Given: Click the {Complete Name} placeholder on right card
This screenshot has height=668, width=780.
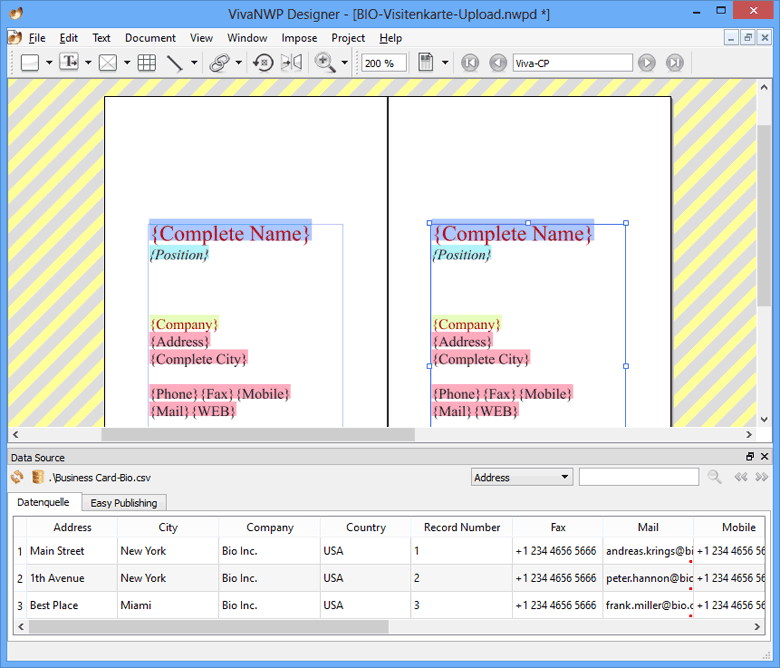Looking at the screenshot, I should [512, 234].
